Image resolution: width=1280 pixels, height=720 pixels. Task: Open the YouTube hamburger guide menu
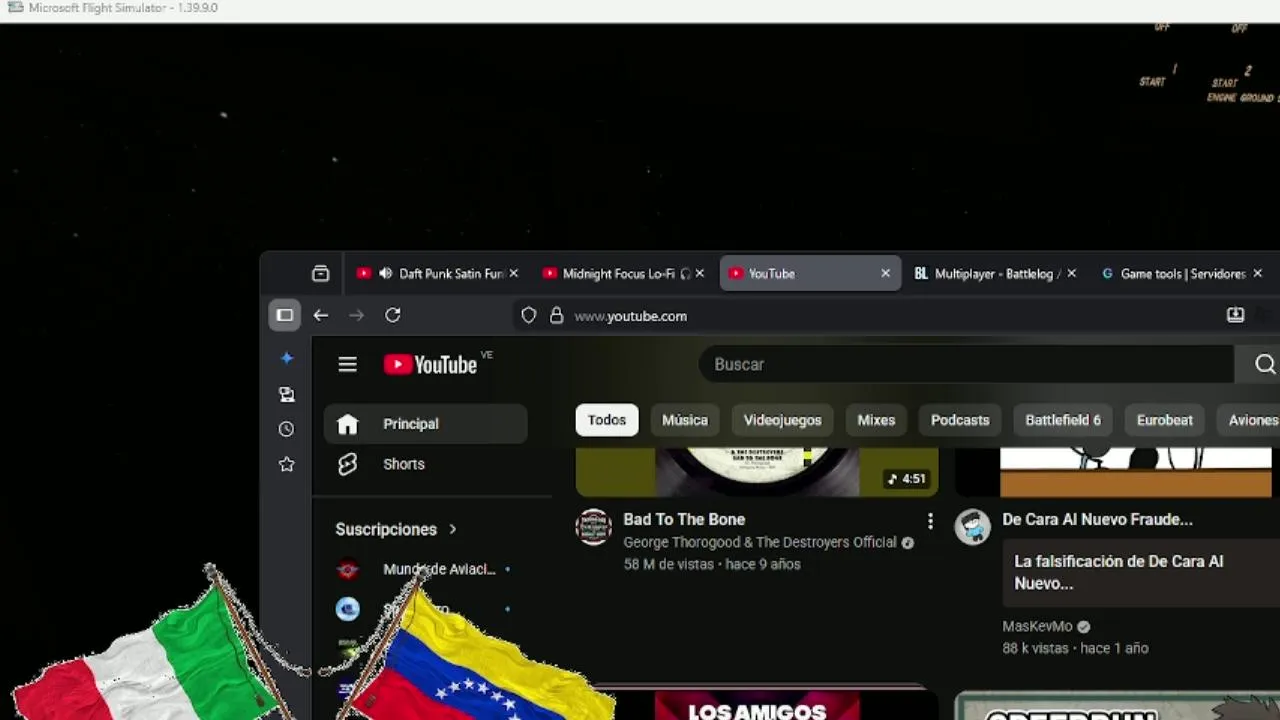pos(347,365)
